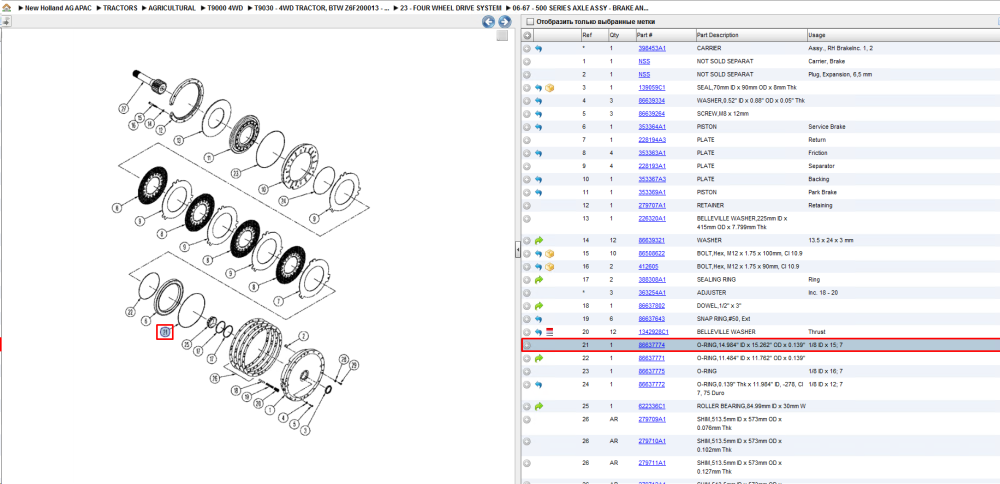The image size is (1000, 484).
Task: Open part link 86637774
Action: pyautogui.click(x=652, y=345)
